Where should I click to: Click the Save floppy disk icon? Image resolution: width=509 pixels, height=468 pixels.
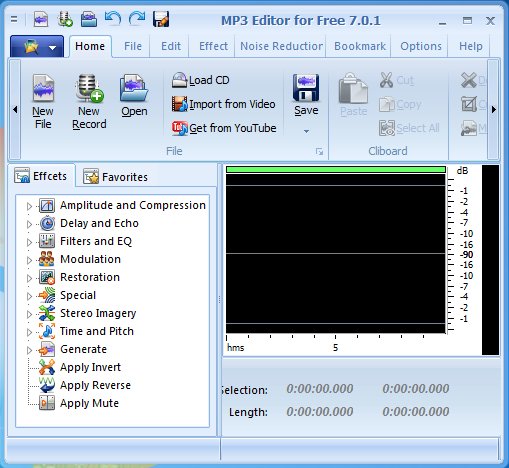[x=306, y=88]
